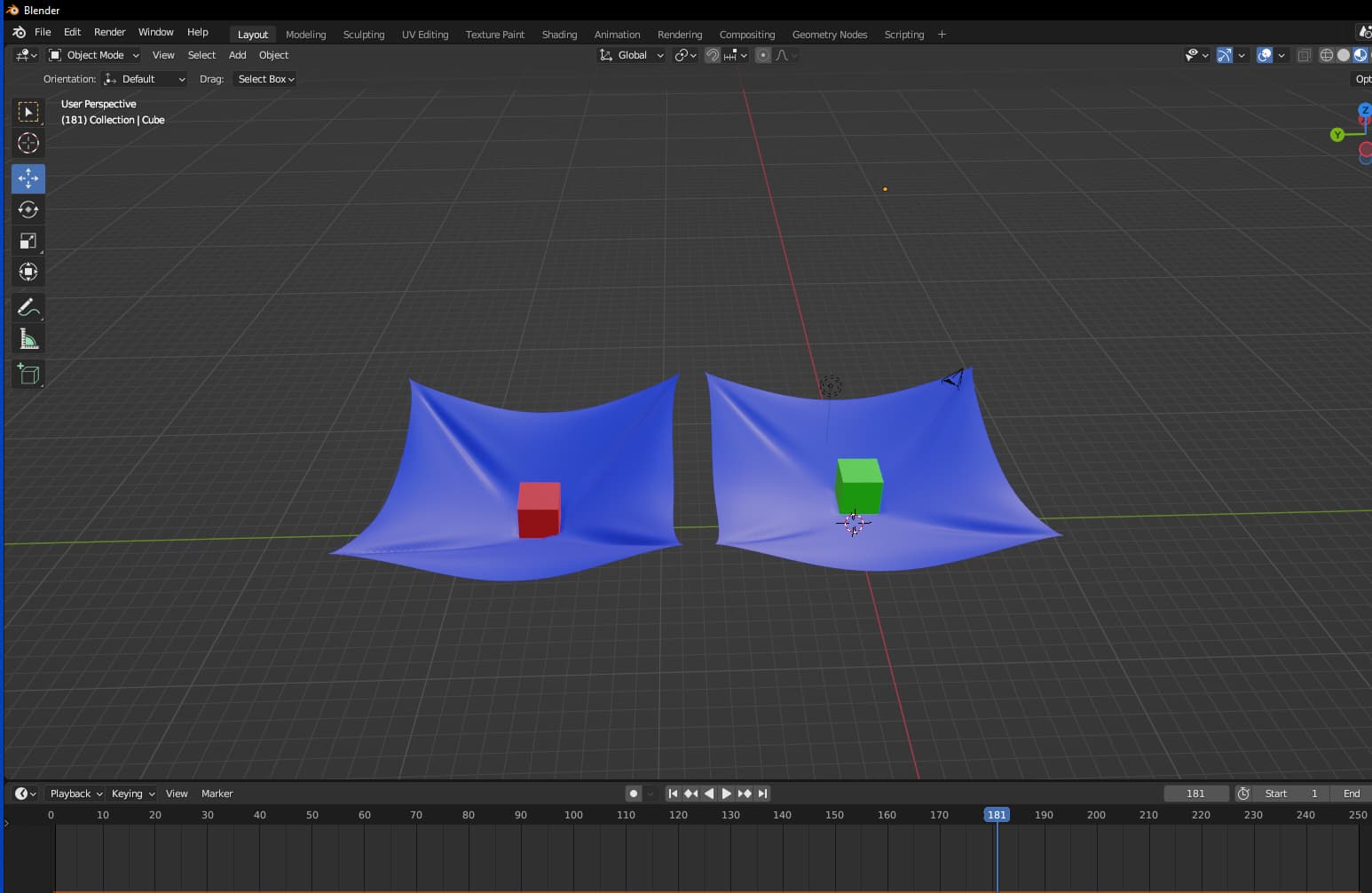
Task: Toggle proportional editing on
Action: tap(763, 55)
